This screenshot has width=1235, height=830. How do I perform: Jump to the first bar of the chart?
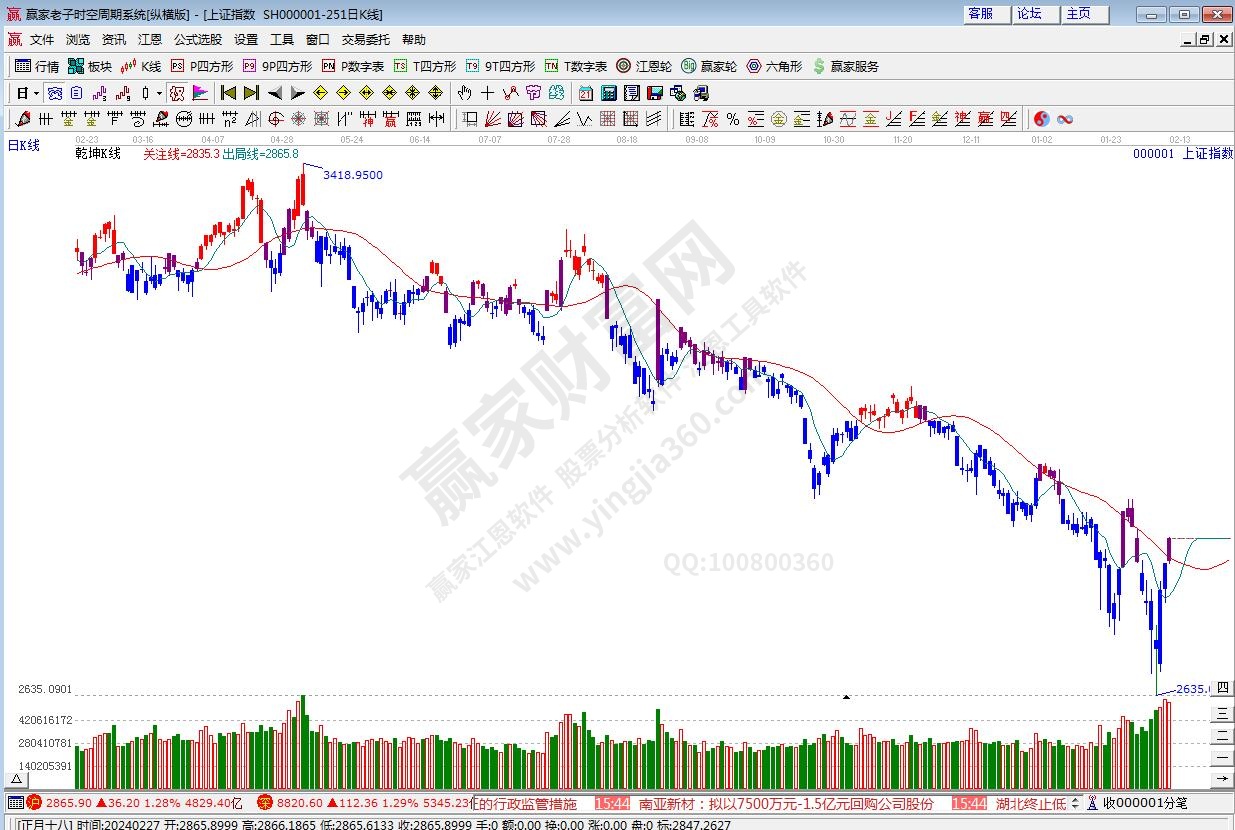coord(228,93)
